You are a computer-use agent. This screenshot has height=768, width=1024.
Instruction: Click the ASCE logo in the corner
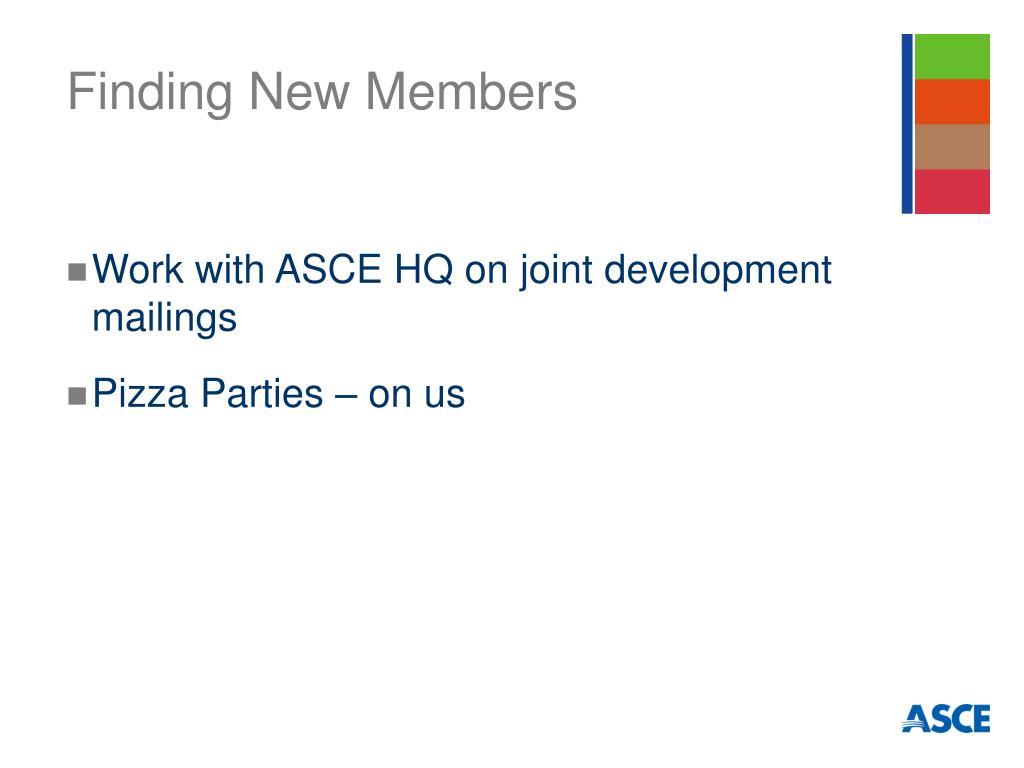[x=946, y=718]
